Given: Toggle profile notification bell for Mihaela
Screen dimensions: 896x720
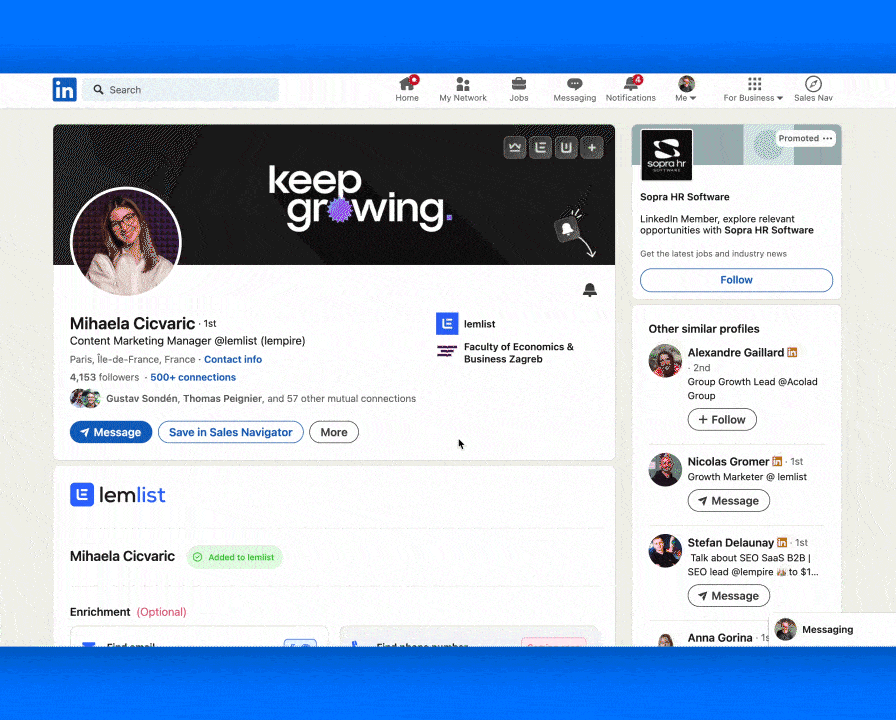Looking at the screenshot, I should [x=590, y=290].
